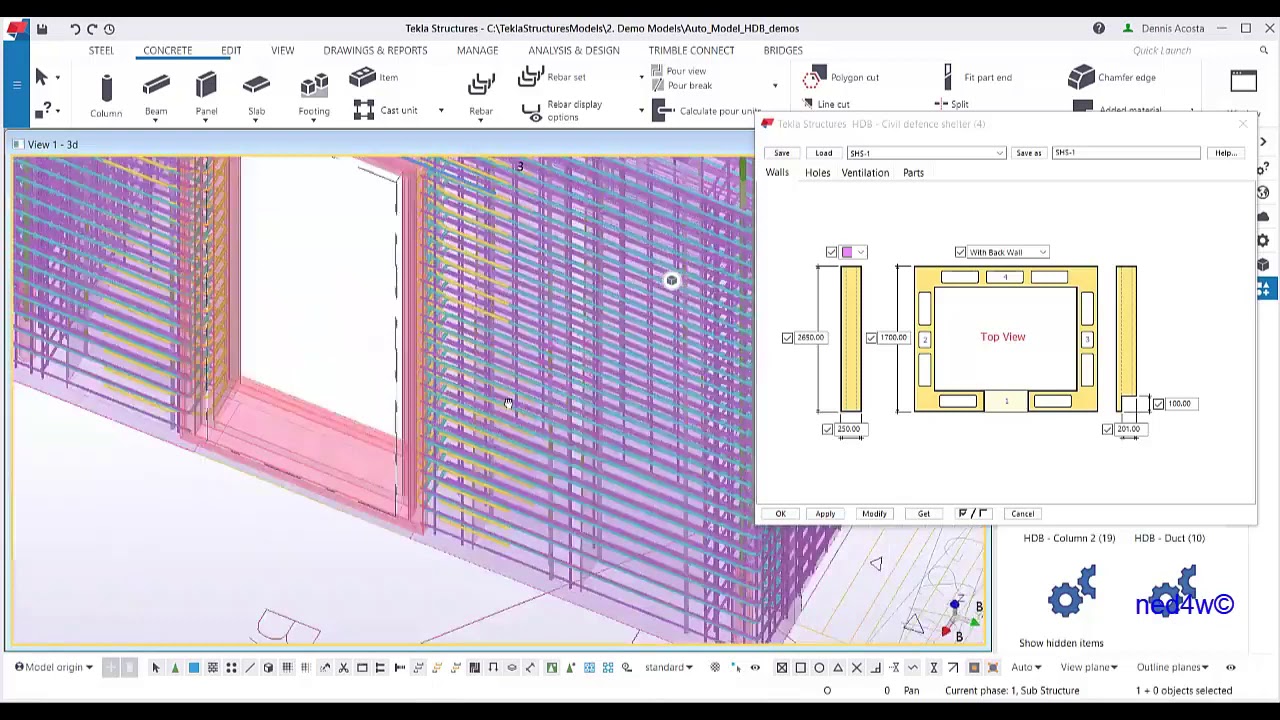The height and width of the screenshot is (720, 1280).
Task: Open the ANALYSIS & DESIGN tab
Action: coord(574,50)
